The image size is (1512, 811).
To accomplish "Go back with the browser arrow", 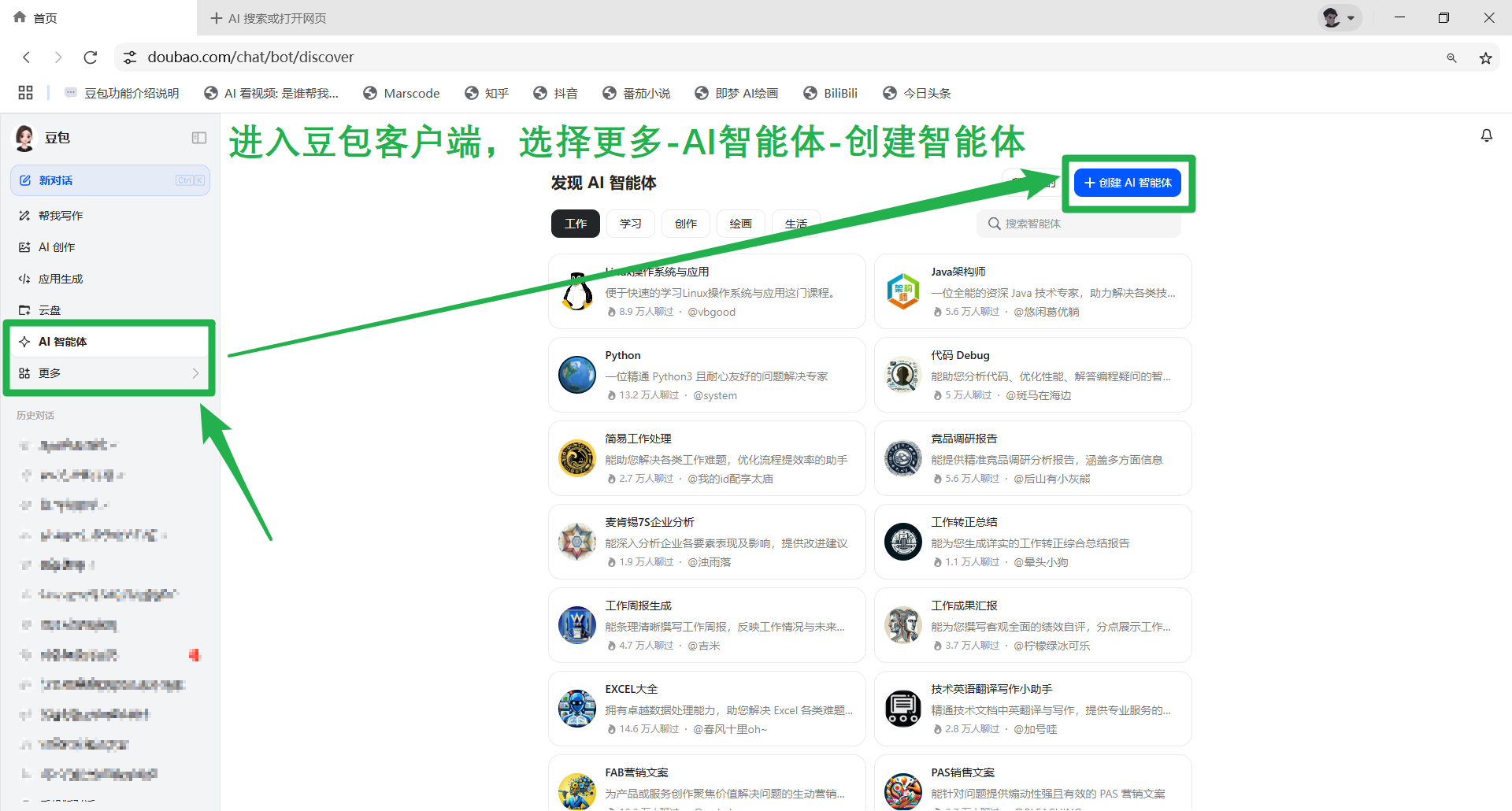I will (x=27, y=57).
